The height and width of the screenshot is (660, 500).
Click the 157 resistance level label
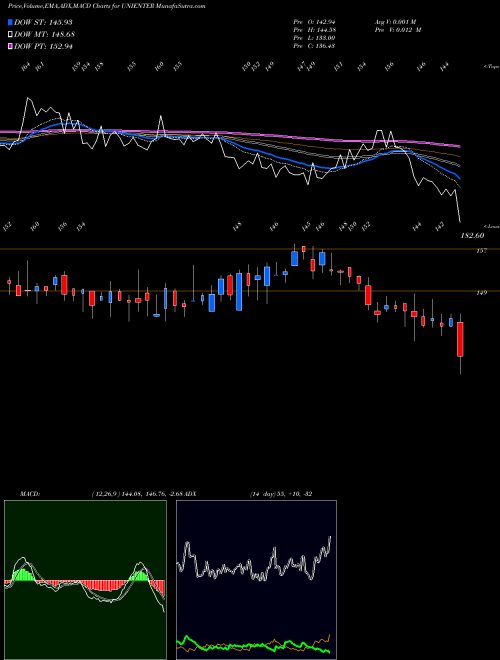[481, 251]
